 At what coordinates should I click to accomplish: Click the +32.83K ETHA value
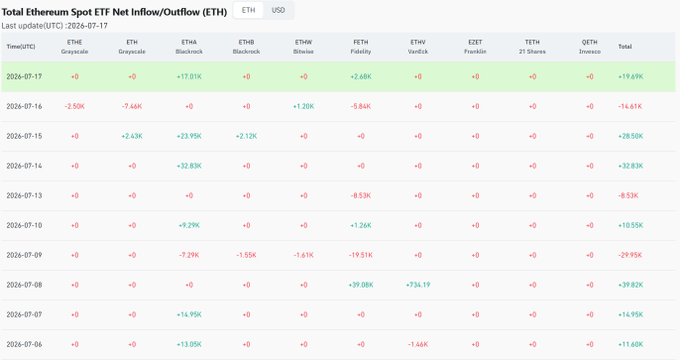pos(189,166)
